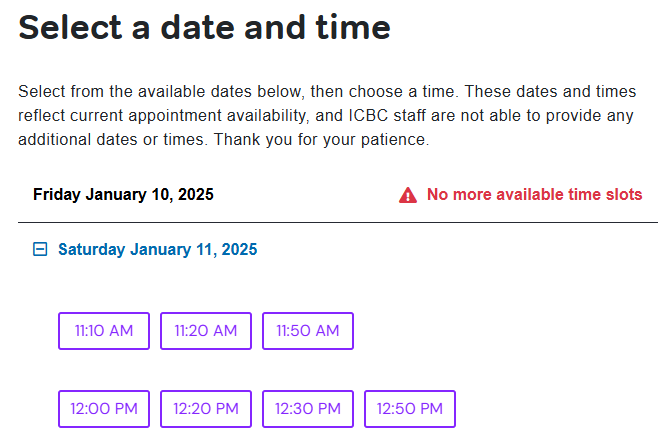Choose the 11:10 AM time slot
The width and height of the screenshot is (668, 439).
coord(104,331)
